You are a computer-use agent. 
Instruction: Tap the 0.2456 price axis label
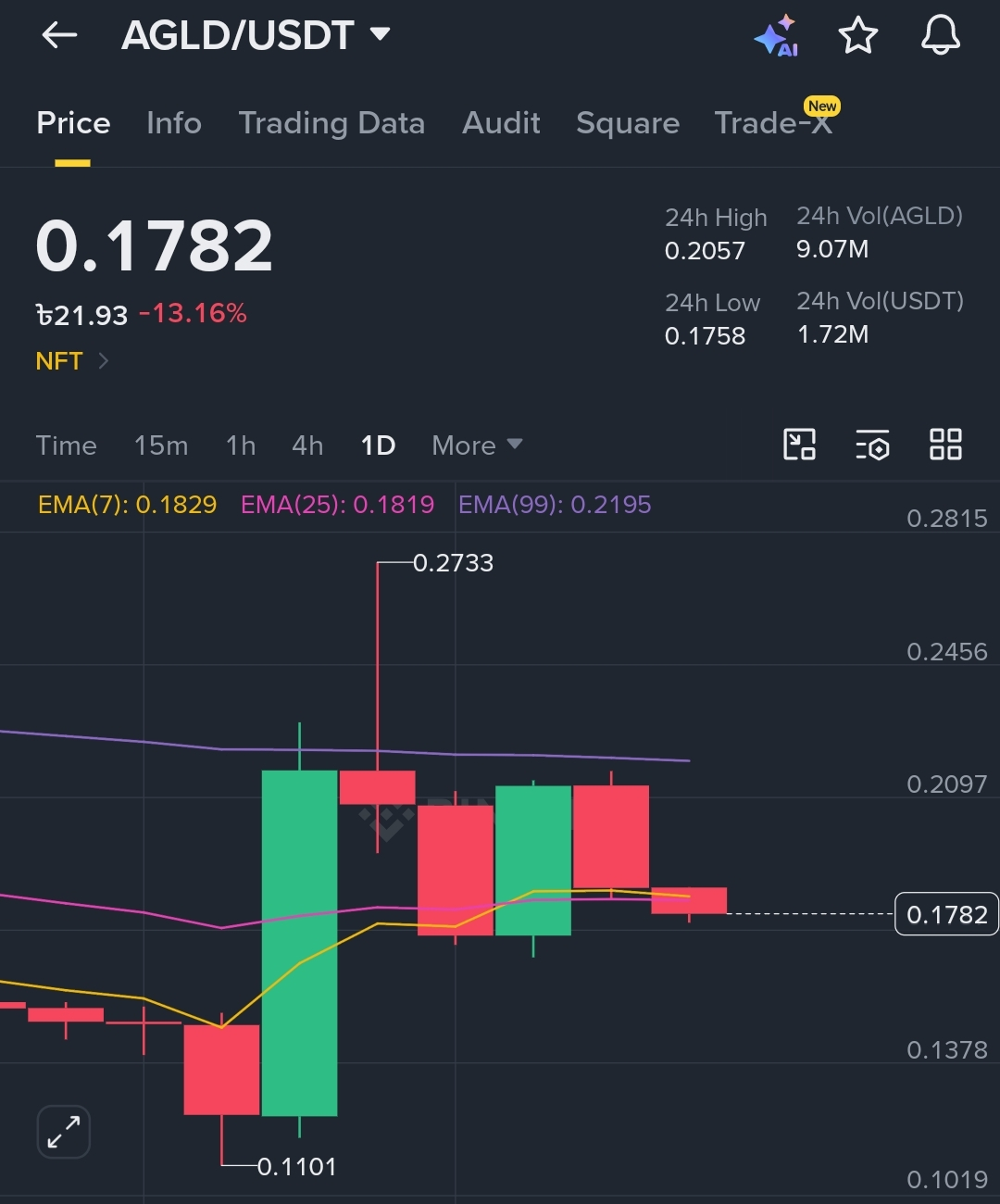(x=946, y=652)
